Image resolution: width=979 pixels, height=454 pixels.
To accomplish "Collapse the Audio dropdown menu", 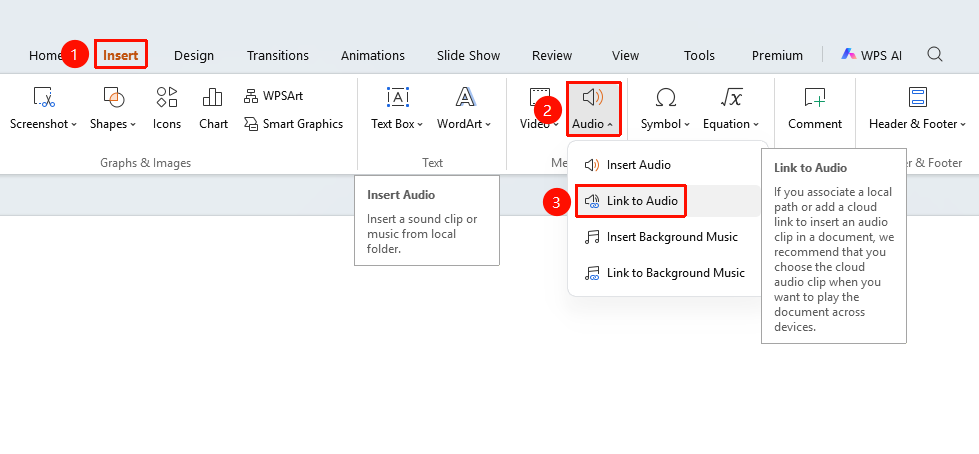I will tap(609, 124).
